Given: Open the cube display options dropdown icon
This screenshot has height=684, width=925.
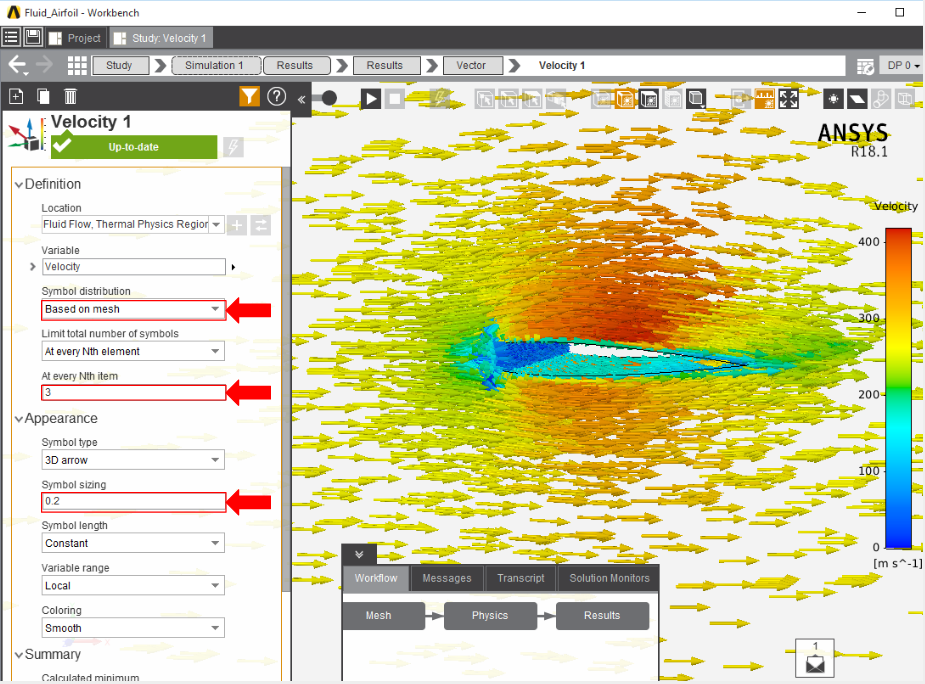Looking at the screenshot, I should (x=697, y=99).
